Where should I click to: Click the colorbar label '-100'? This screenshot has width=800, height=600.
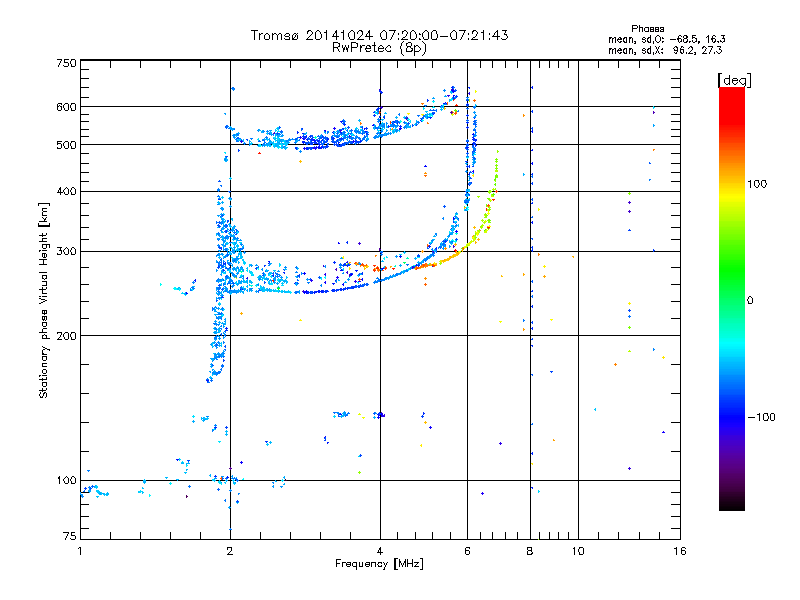(x=761, y=417)
